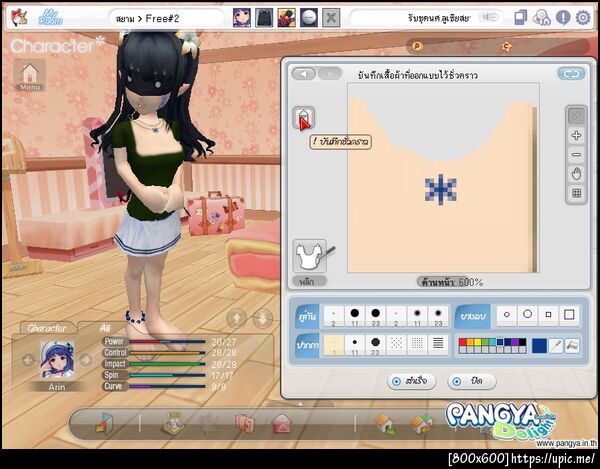Select the highlighted size 1 pen
This screenshot has width=600, height=469.
pyautogui.click(x=334, y=345)
